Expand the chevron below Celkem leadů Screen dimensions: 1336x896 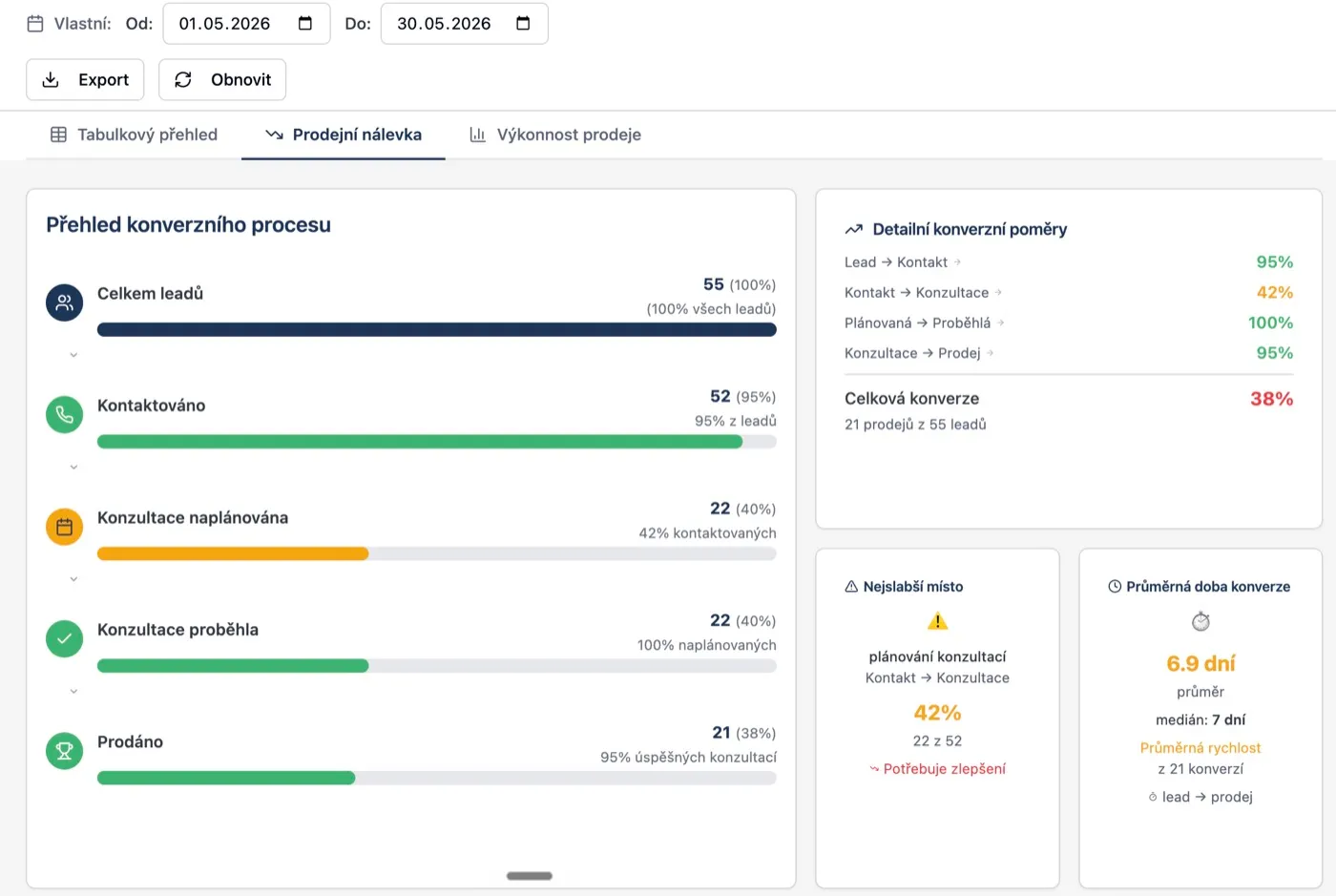pyautogui.click(x=73, y=355)
